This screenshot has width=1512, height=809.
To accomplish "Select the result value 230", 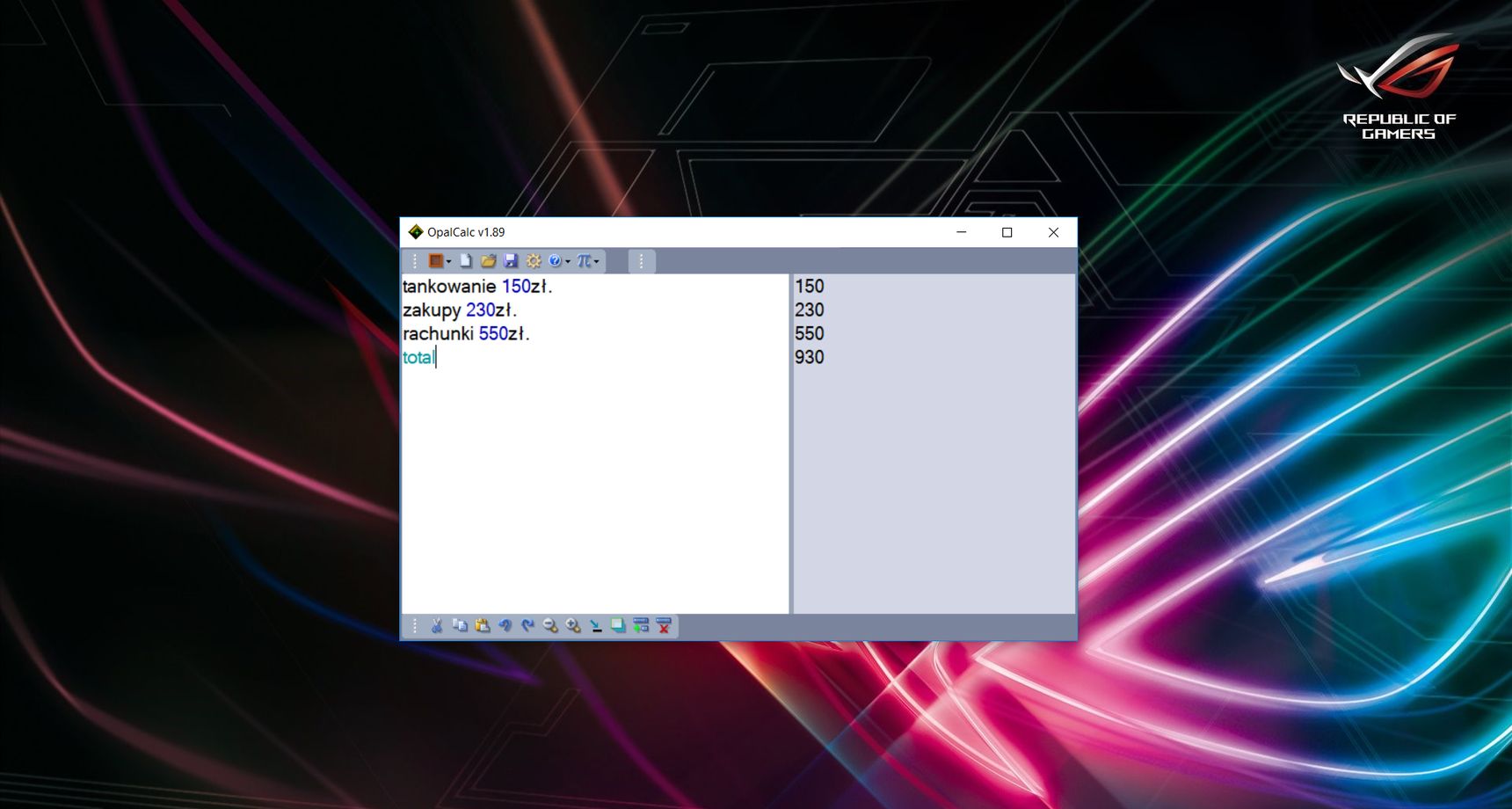I will (810, 310).
